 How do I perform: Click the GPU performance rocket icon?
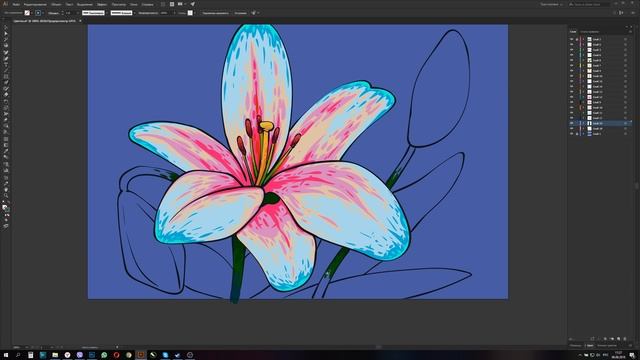click(x=193, y=4)
